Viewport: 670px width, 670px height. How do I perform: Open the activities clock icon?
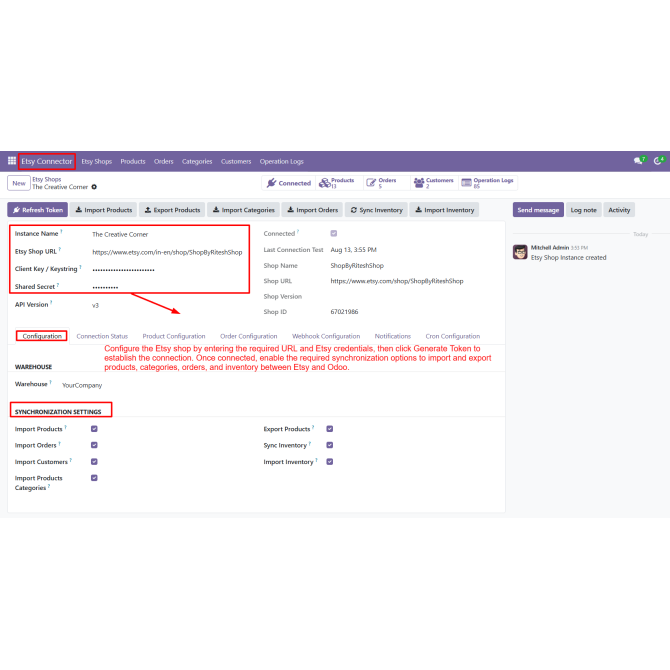659,161
